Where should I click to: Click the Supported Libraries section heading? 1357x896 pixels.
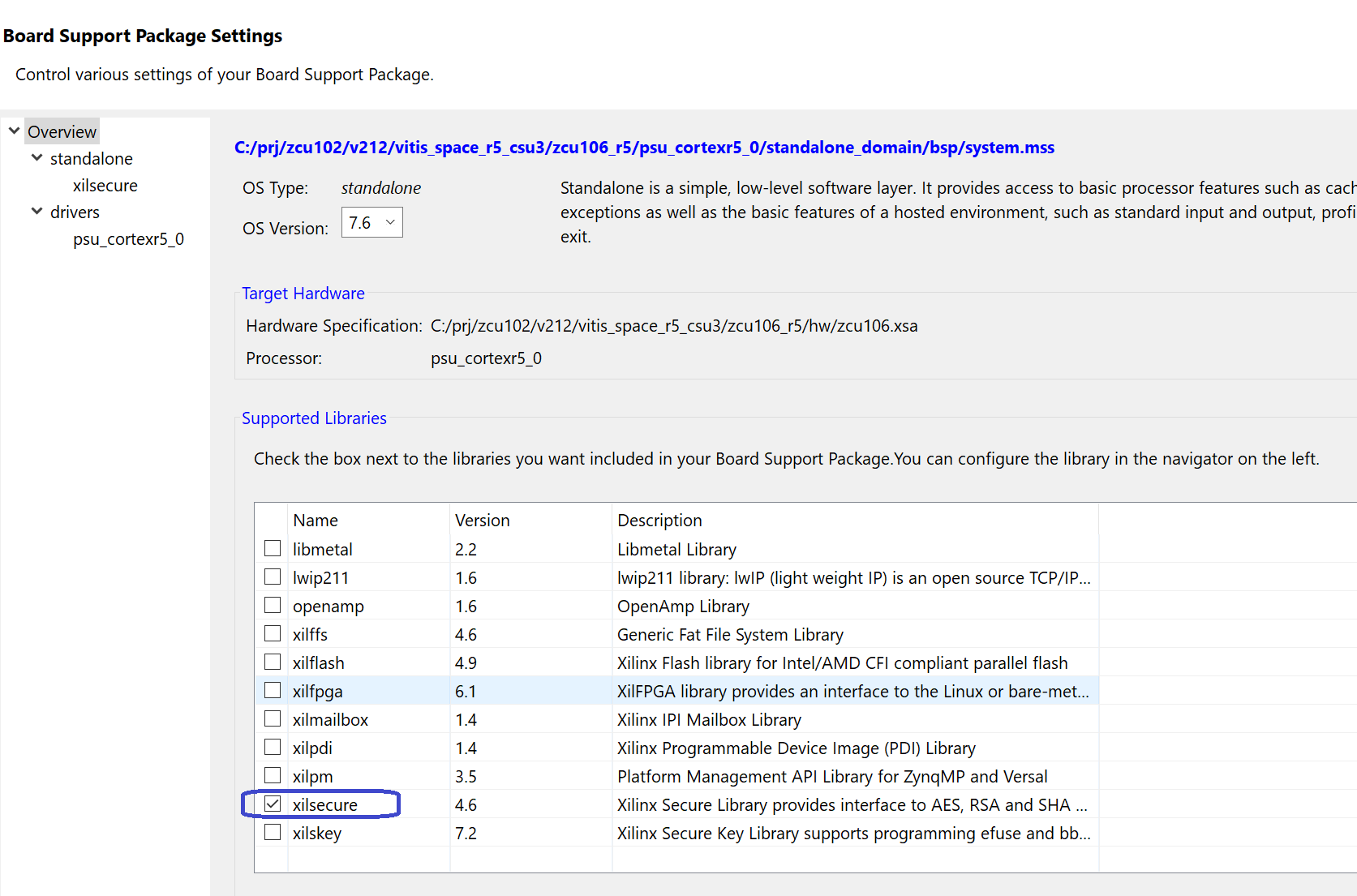[314, 418]
